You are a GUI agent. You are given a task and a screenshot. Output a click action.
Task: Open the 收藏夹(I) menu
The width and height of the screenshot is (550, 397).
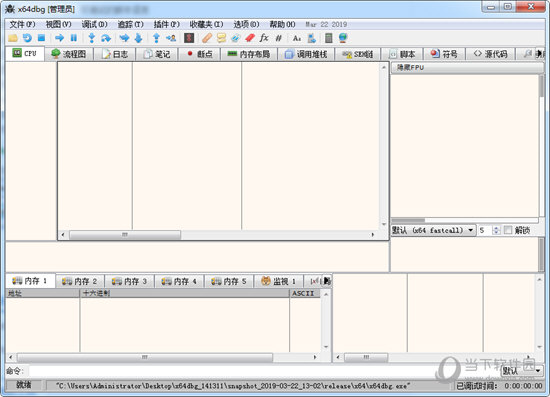[206, 24]
